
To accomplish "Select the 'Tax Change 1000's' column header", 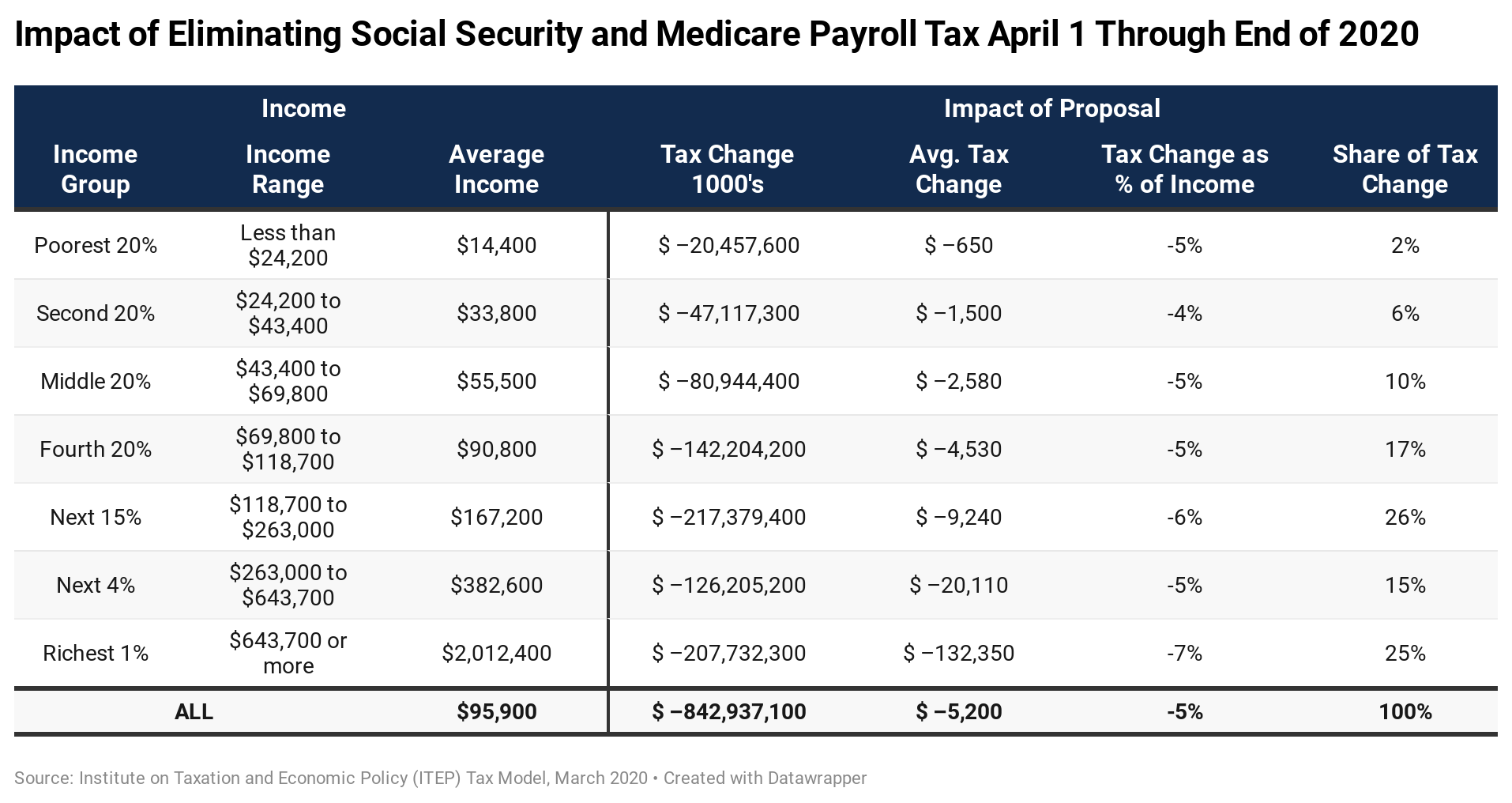I will coord(728,169).
